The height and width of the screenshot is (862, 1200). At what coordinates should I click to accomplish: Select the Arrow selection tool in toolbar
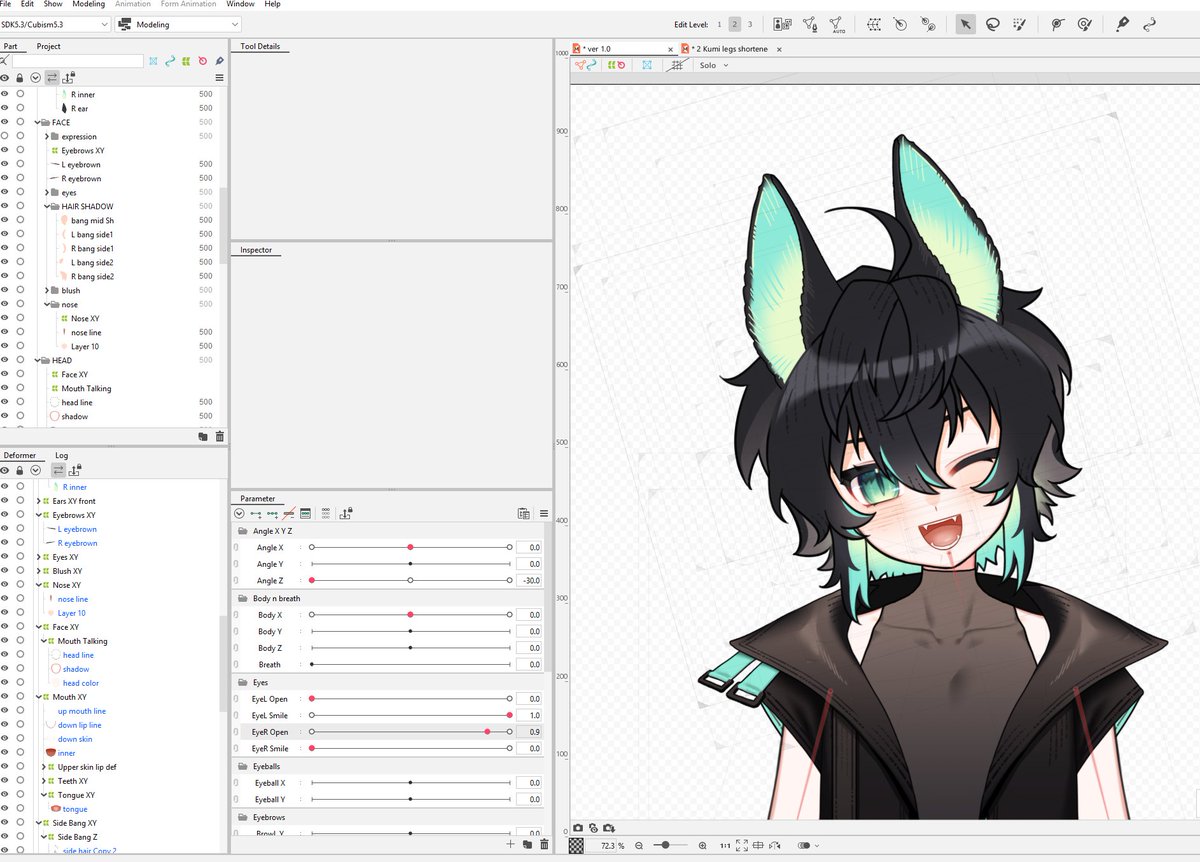coord(965,24)
